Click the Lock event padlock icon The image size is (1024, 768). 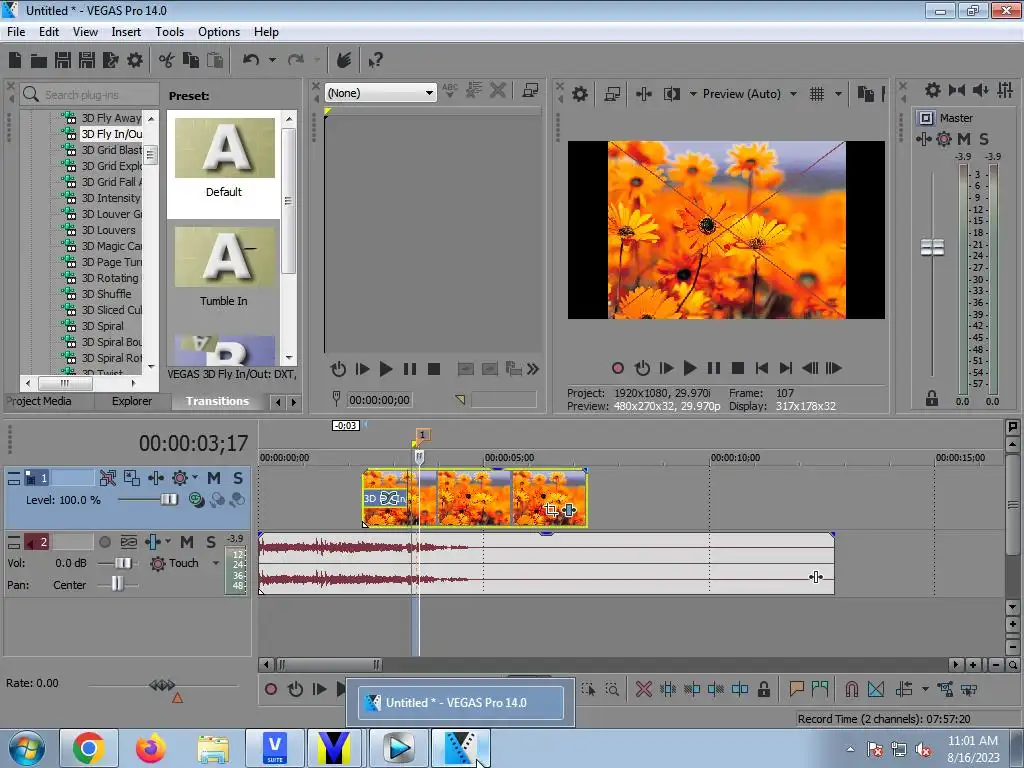tap(763, 689)
